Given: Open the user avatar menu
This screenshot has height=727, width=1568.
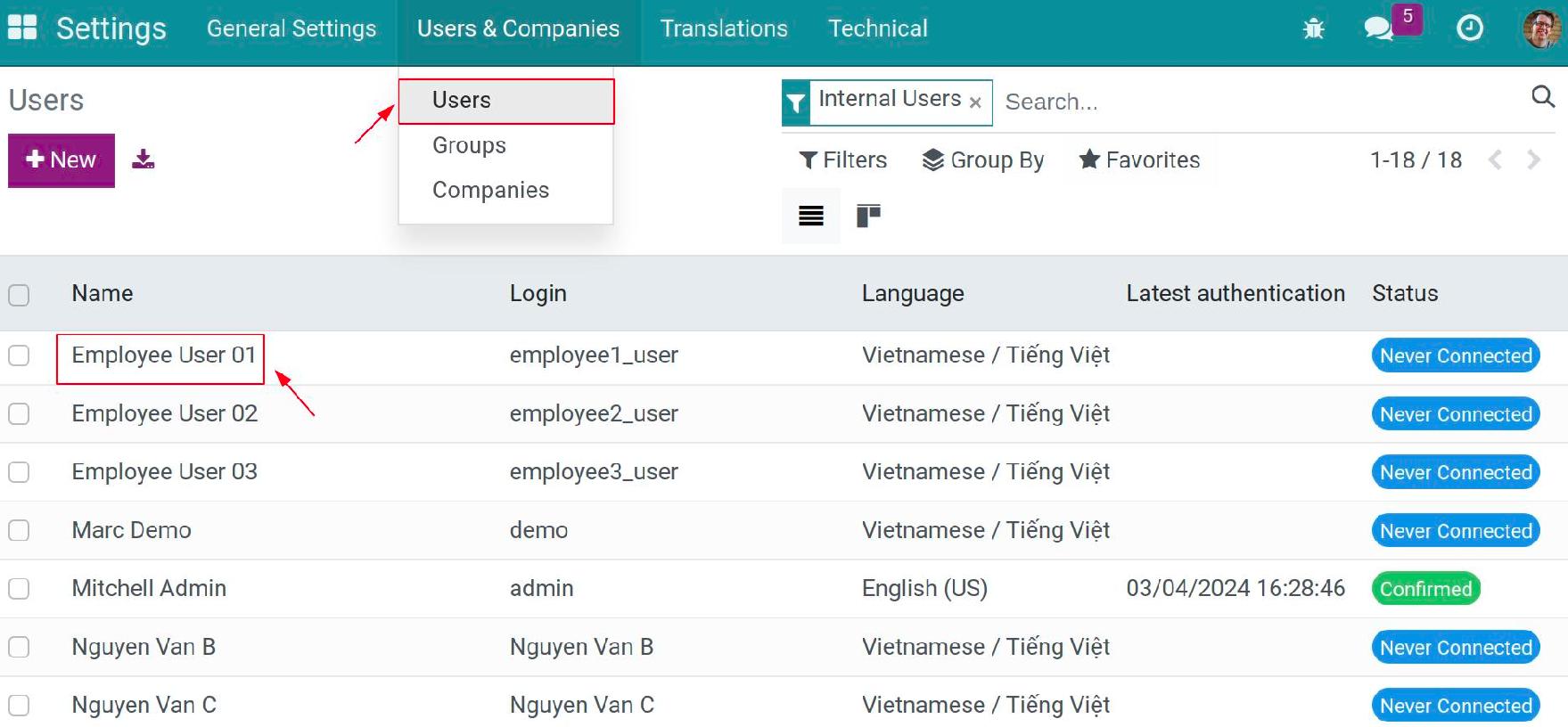Looking at the screenshot, I should [x=1542, y=29].
